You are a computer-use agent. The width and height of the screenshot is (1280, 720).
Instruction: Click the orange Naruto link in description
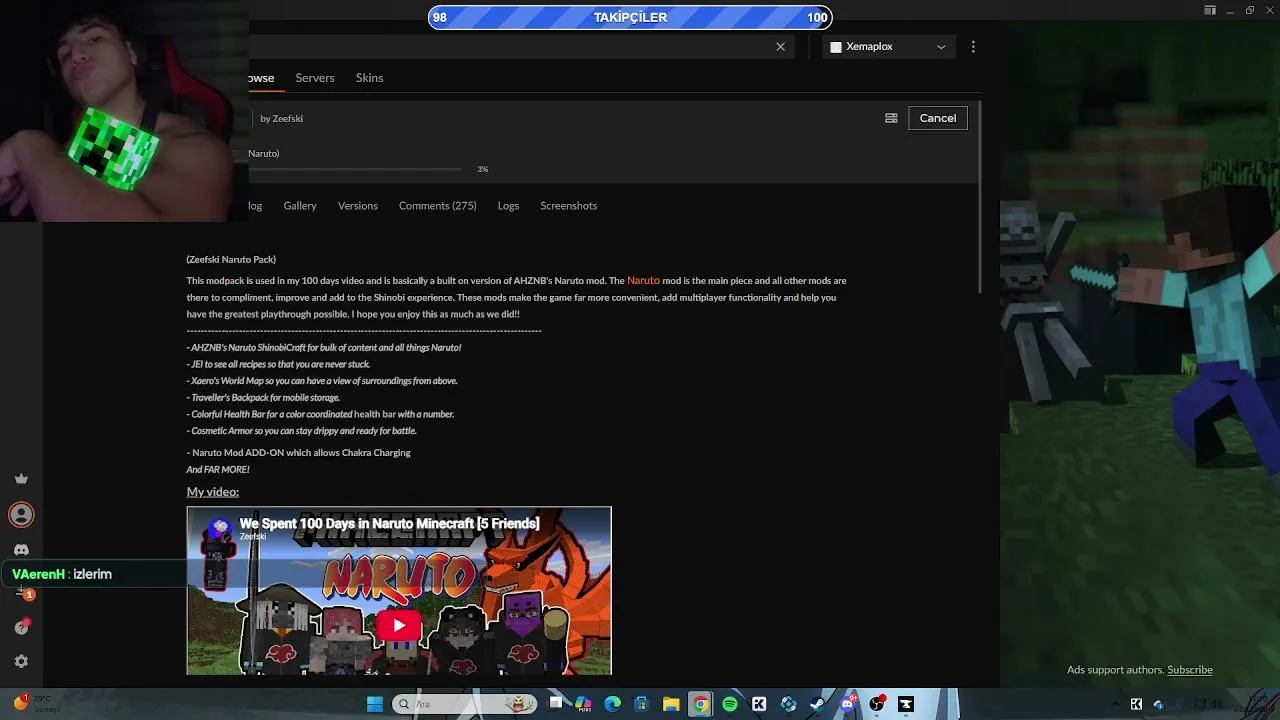point(643,281)
